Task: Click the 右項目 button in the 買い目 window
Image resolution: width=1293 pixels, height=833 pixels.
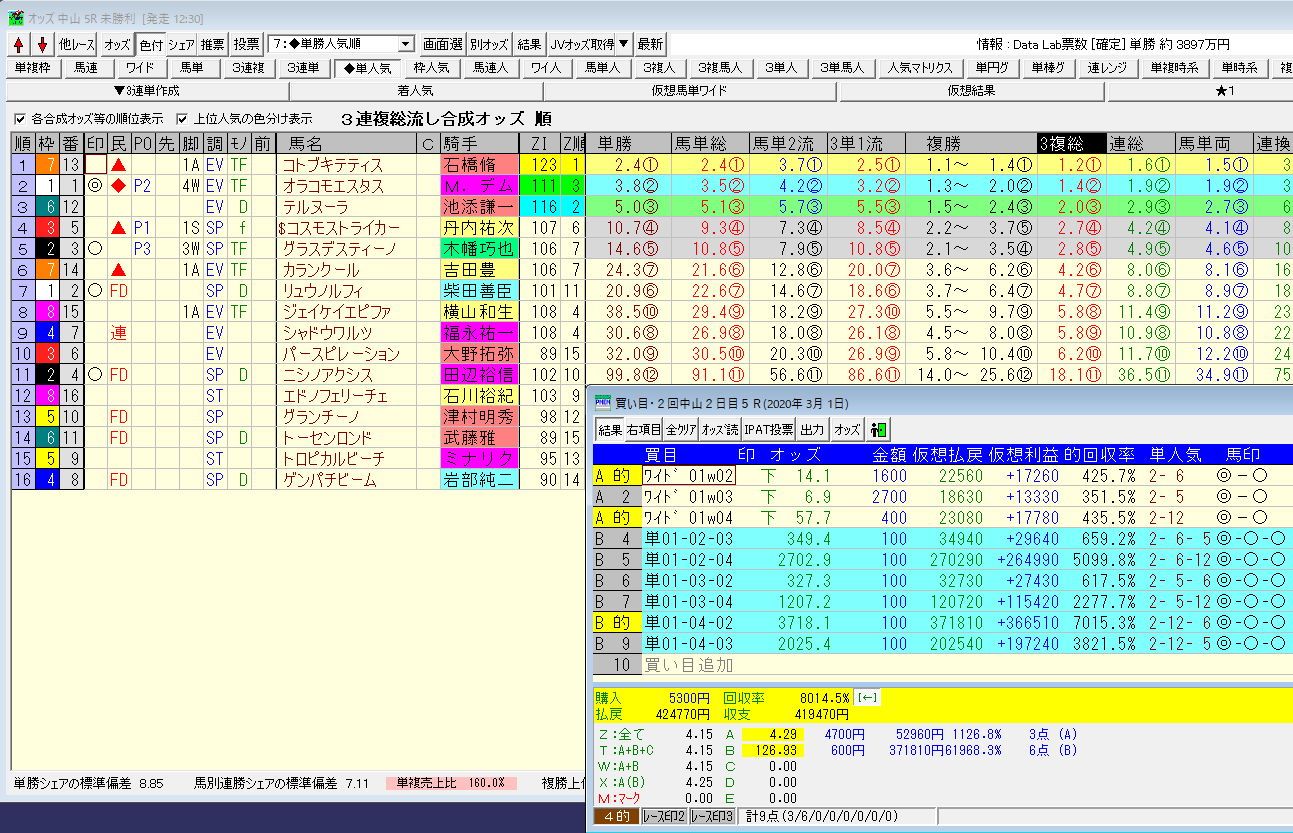Action: point(643,429)
